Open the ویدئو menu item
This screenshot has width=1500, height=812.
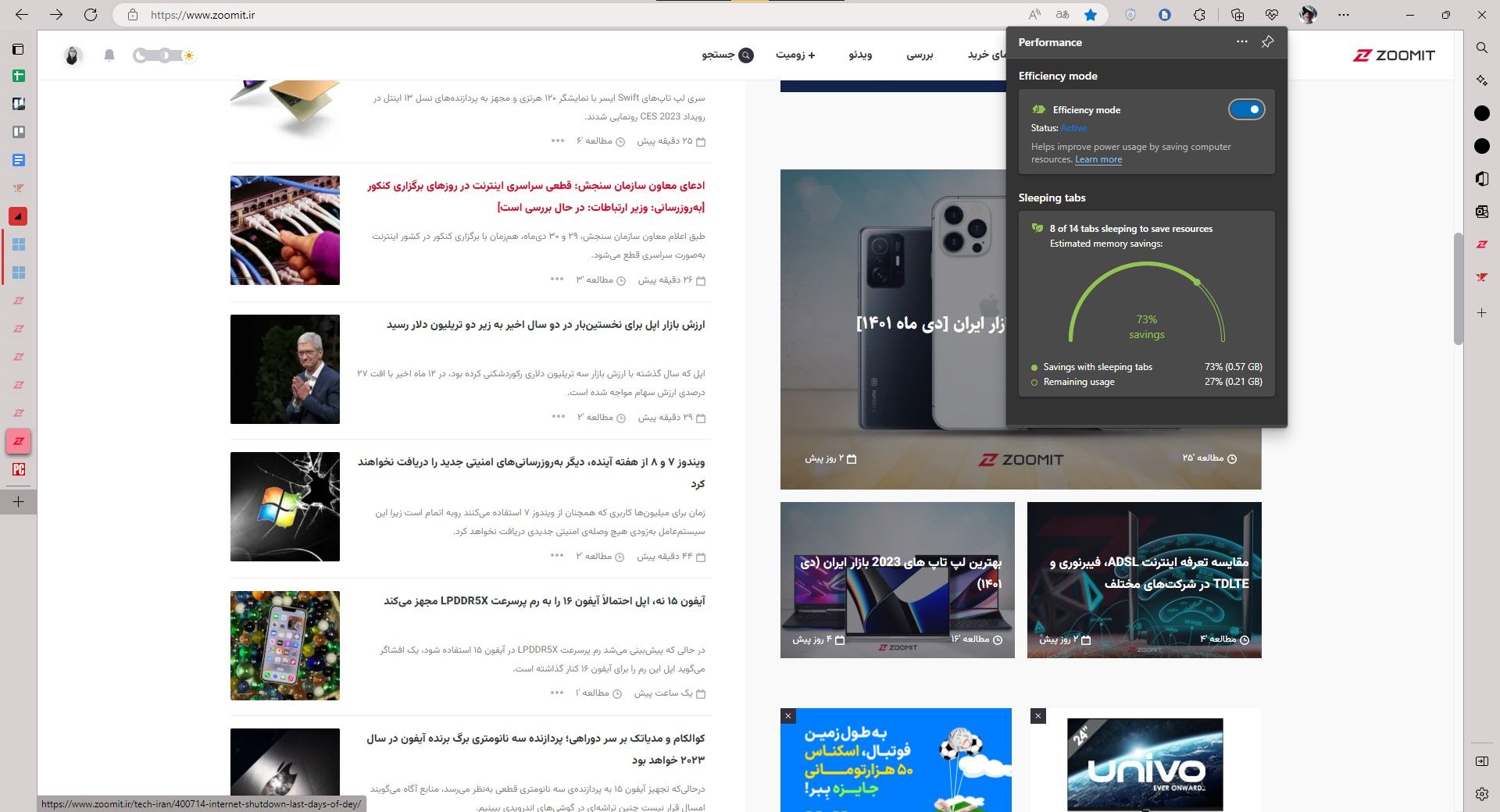(860, 55)
